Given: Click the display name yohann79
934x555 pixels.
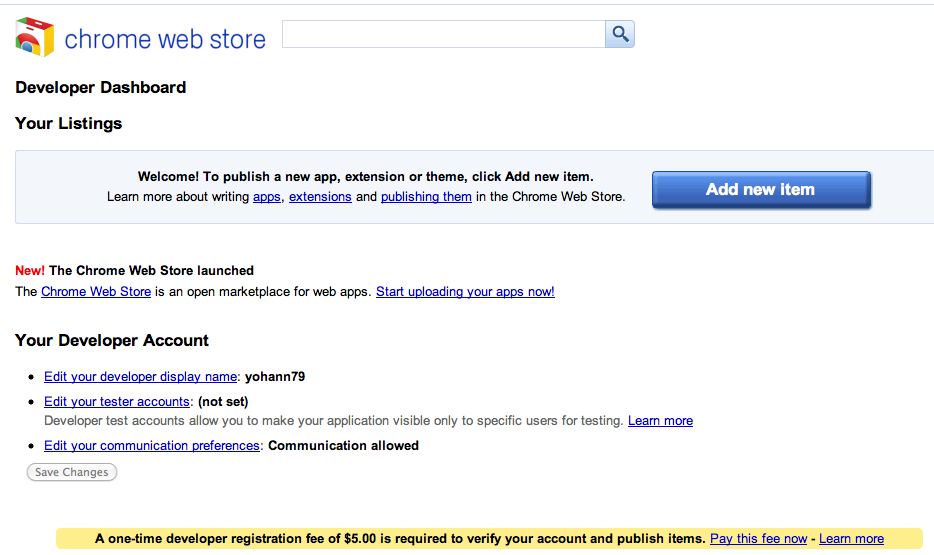Looking at the screenshot, I should [275, 376].
